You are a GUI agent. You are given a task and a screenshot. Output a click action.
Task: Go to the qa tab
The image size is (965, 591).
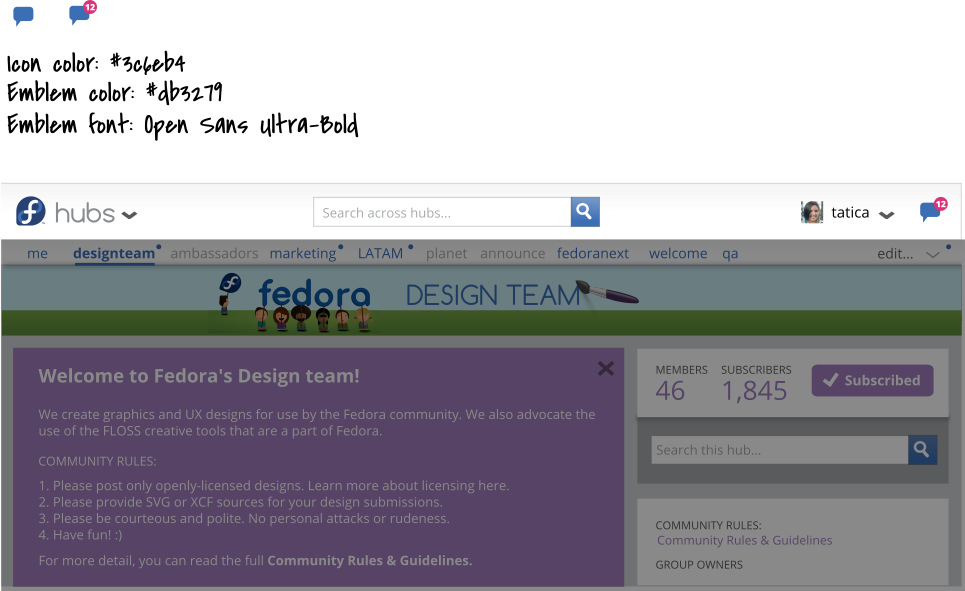[730, 254]
